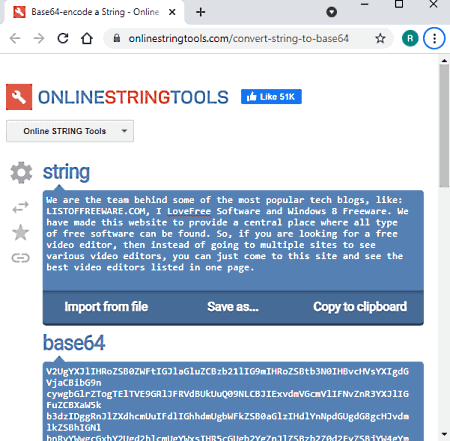450x441 pixels.
Task: Click the address bar URL
Action: pos(239,39)
